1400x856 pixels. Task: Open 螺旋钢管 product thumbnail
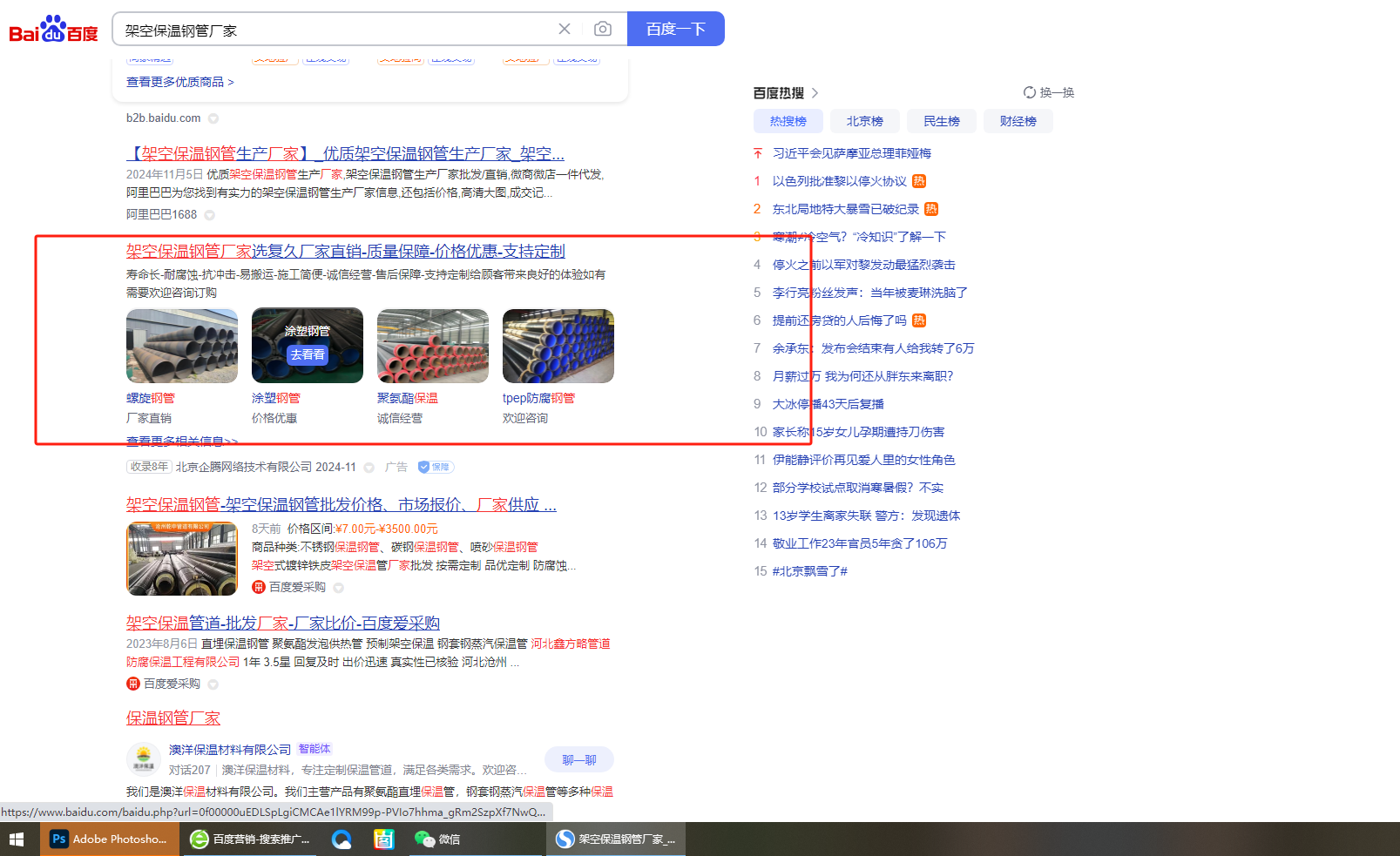(x=182, y=346)
